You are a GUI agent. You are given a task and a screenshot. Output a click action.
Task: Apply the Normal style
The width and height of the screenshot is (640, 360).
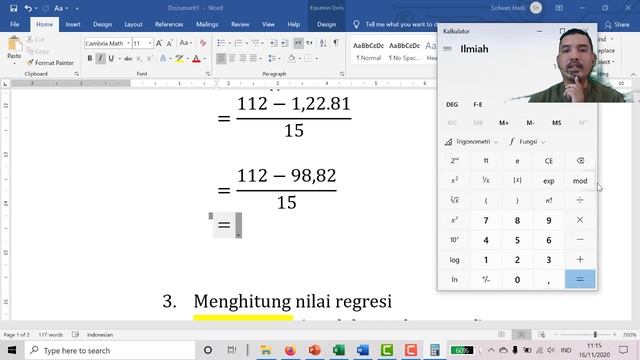click(368, 51)
